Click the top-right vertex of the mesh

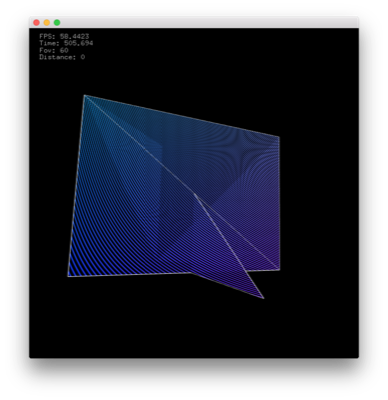(279, 137)
